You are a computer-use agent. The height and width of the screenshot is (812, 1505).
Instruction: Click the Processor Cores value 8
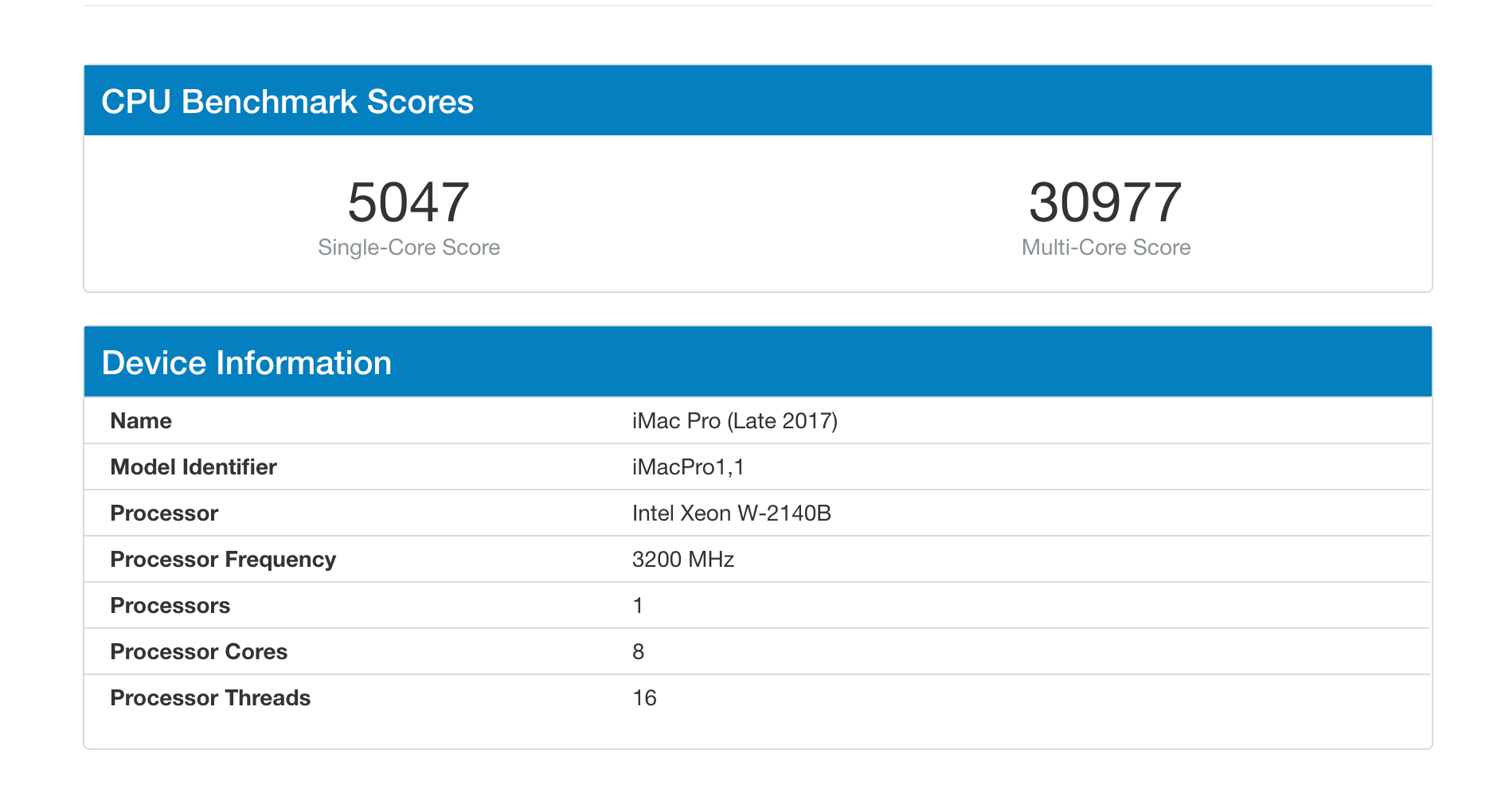pos(638,652)
